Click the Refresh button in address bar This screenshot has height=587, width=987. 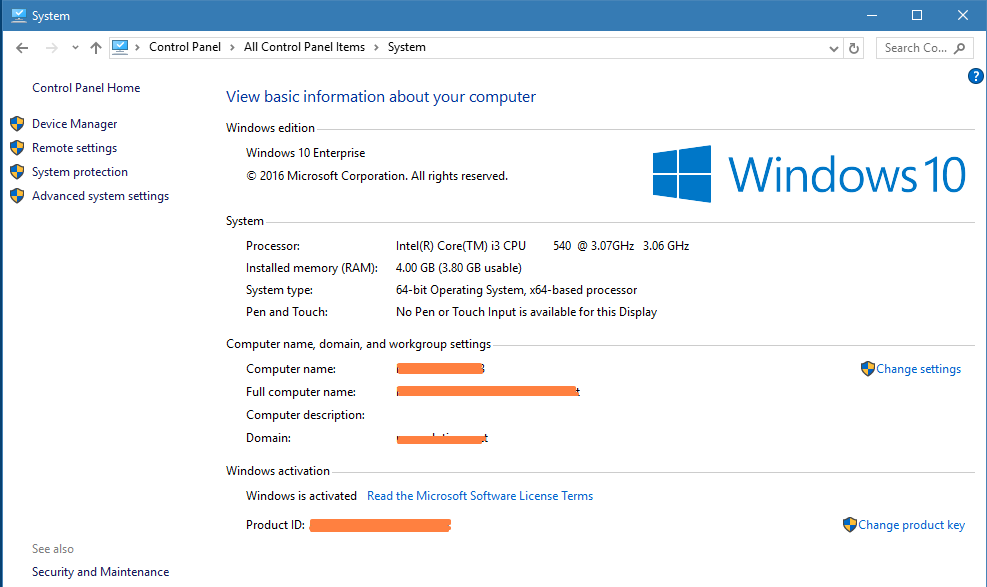pos(854,47)
